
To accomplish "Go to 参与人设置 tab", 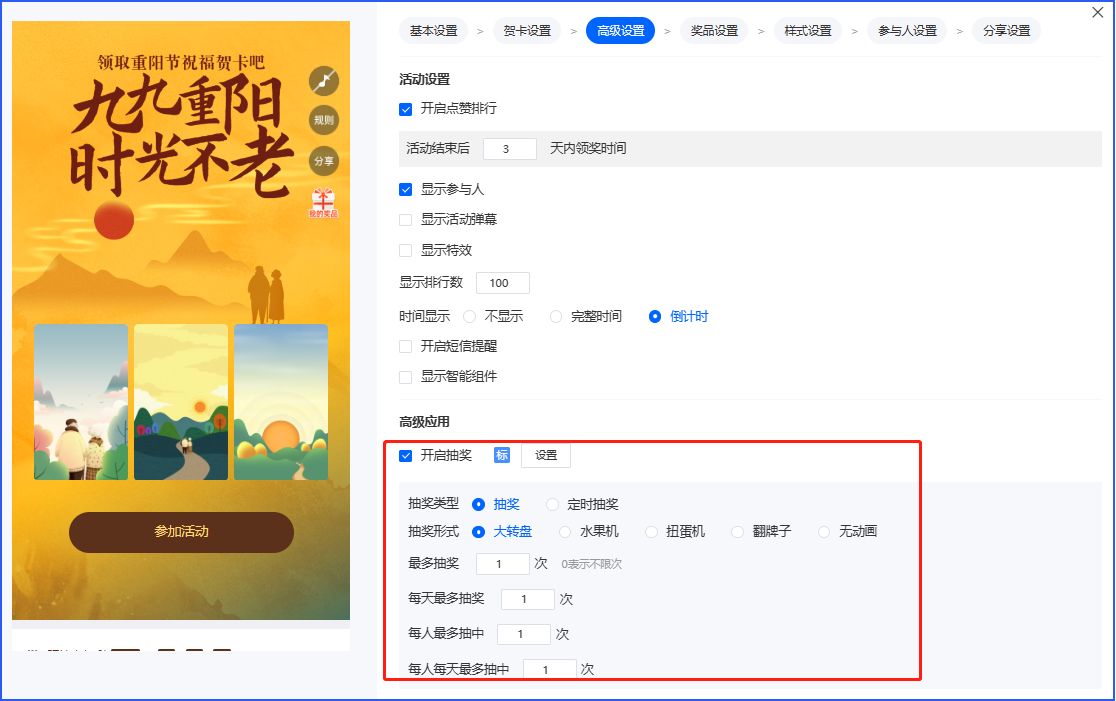I will pyautogui.click(x=907, y=31).
